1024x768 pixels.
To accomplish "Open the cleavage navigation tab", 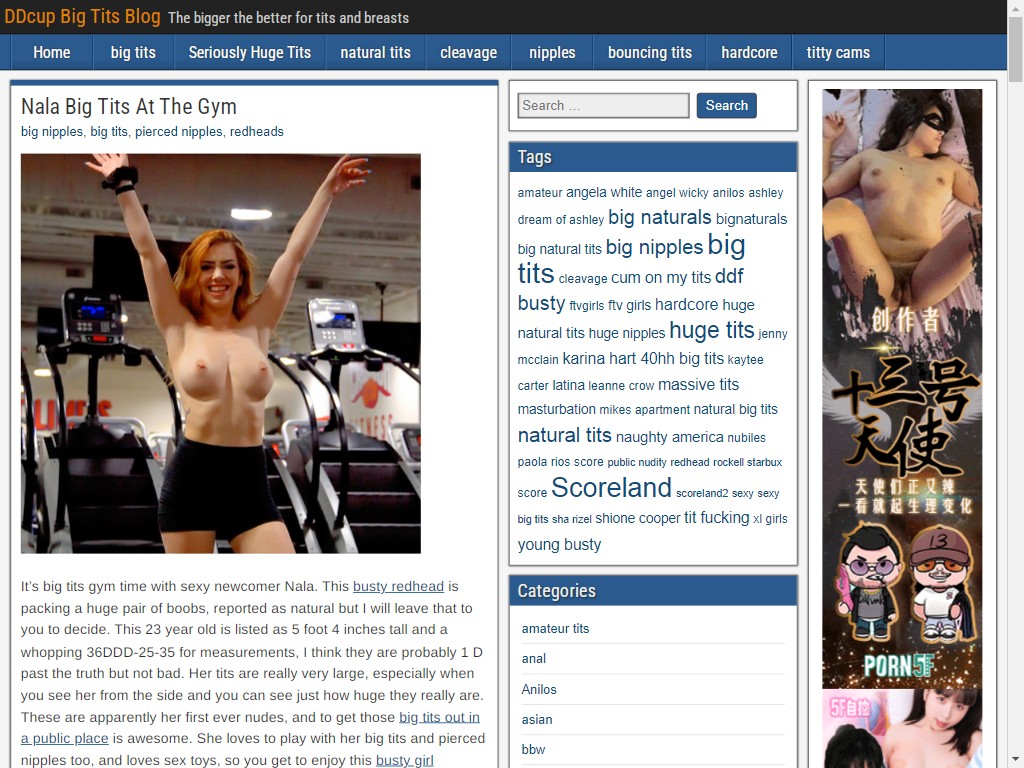I will tap(468, 53).
